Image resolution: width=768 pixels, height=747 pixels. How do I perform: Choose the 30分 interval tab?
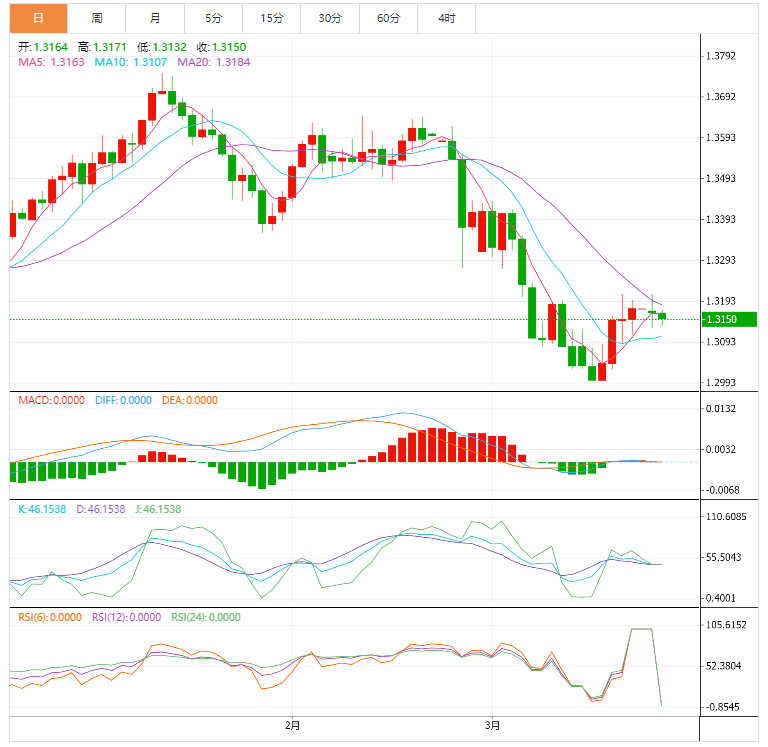(x=330, y=18)
